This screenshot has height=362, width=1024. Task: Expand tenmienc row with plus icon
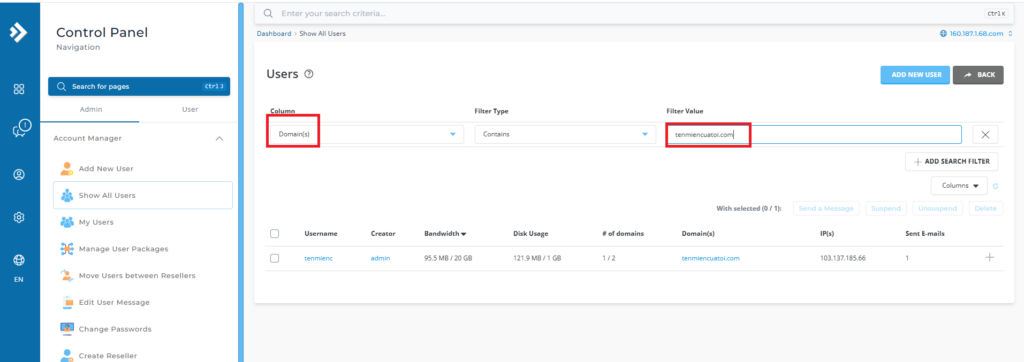click(989, 257)
